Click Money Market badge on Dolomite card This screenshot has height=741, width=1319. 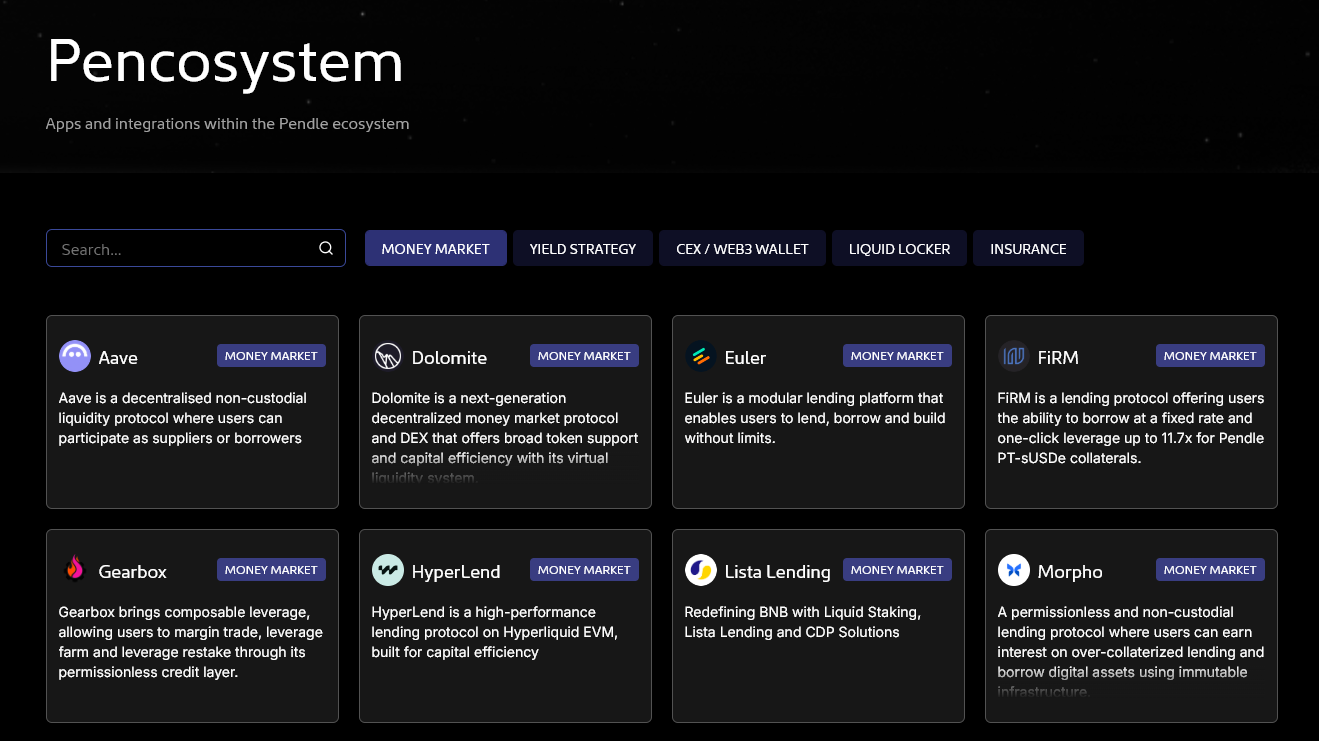point(584,355)
